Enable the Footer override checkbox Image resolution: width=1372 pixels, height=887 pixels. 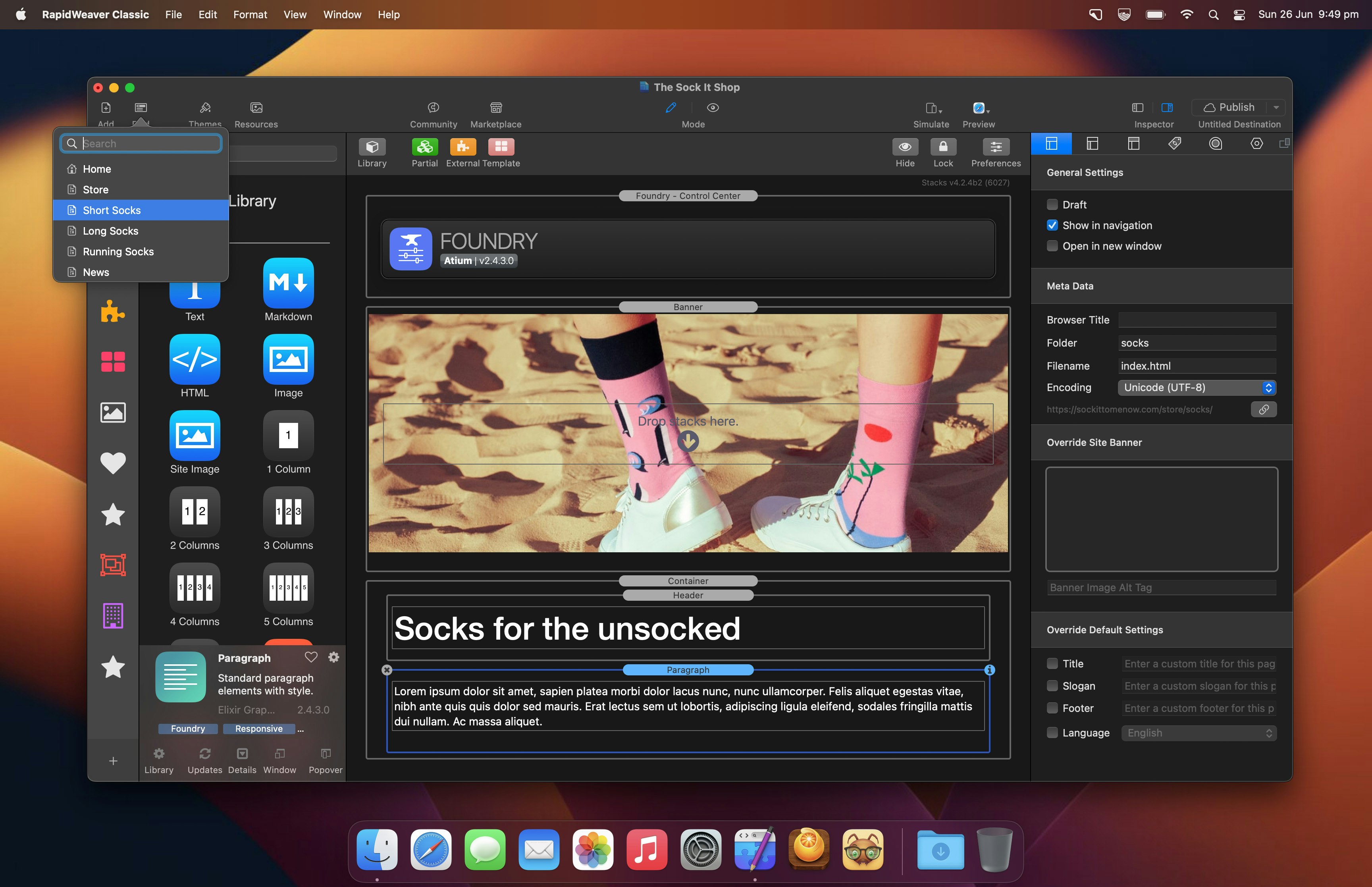[1052, 708]
